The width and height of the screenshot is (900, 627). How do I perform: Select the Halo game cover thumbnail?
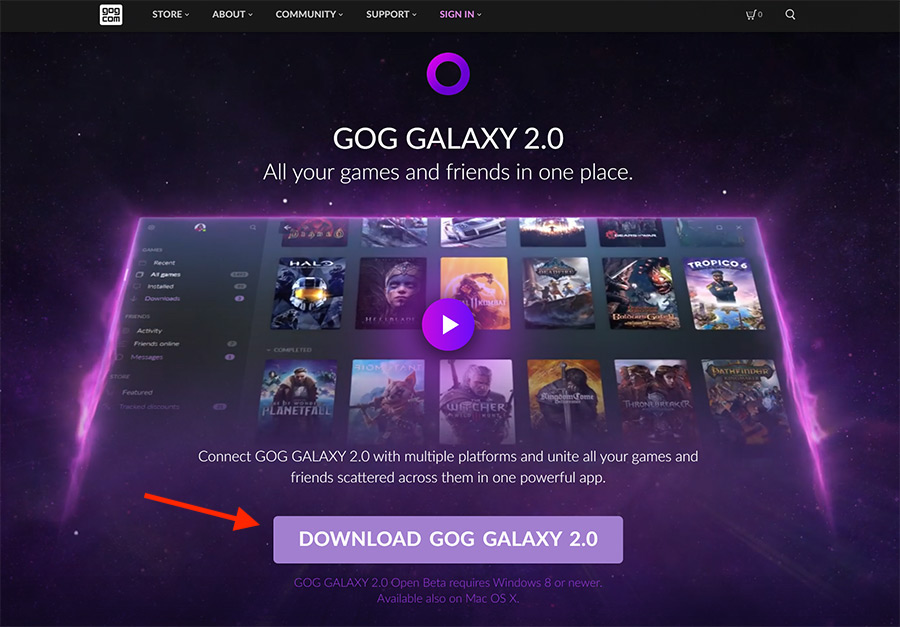309,293
